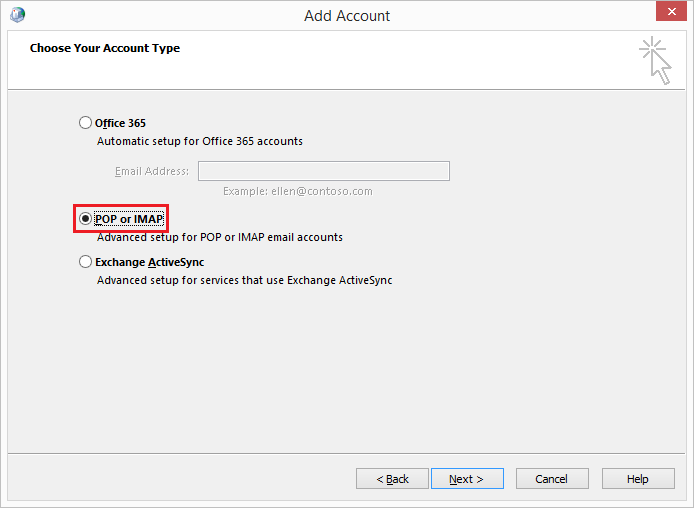
Task: Click the 'Email Address:' label
Action: 152,171
